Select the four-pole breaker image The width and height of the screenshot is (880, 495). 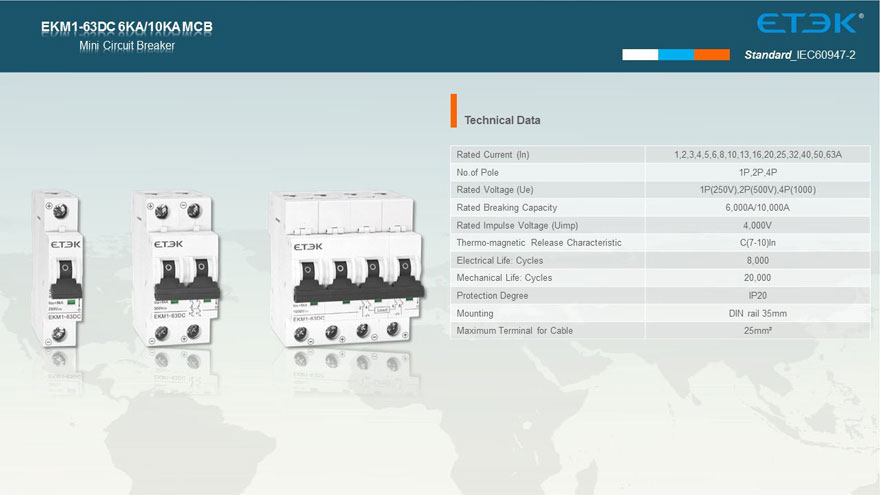(x=346, y=268)
